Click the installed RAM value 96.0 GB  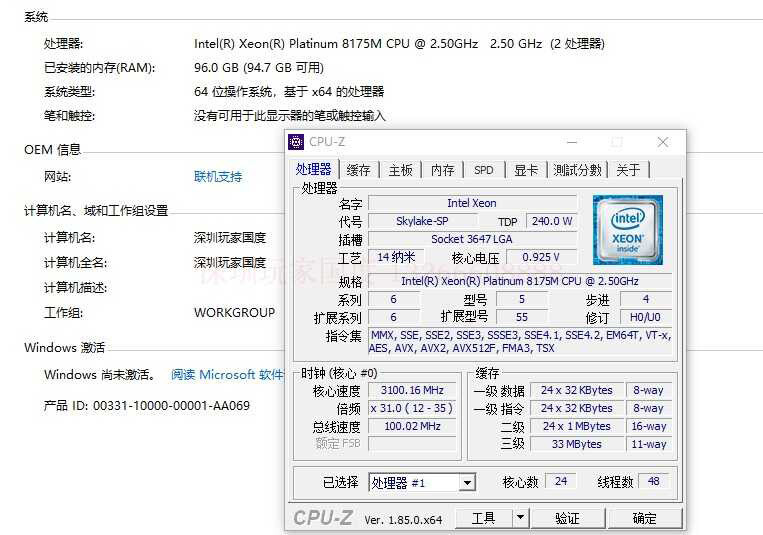[x=259, y=68]
